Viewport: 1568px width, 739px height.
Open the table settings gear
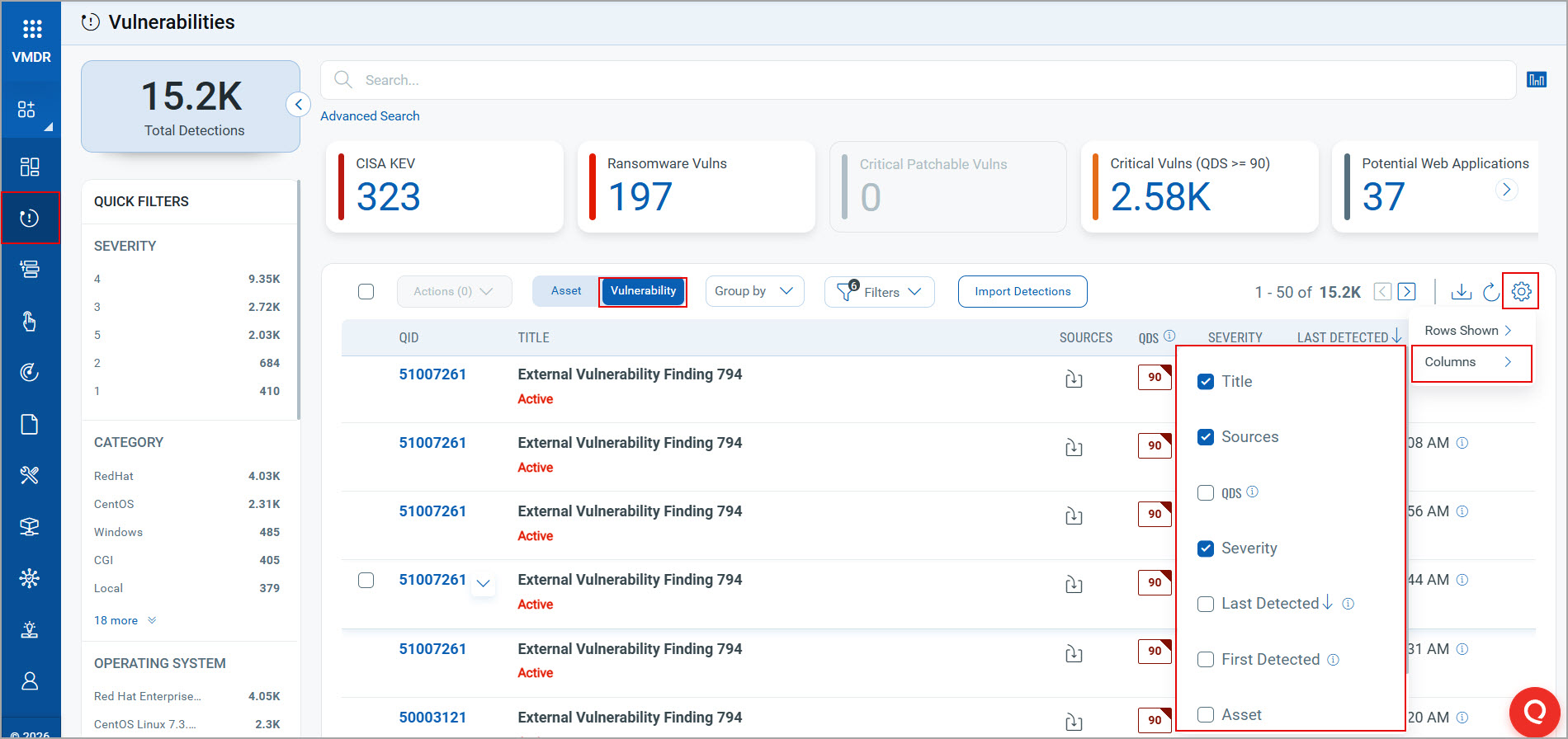click(1521, 292)
